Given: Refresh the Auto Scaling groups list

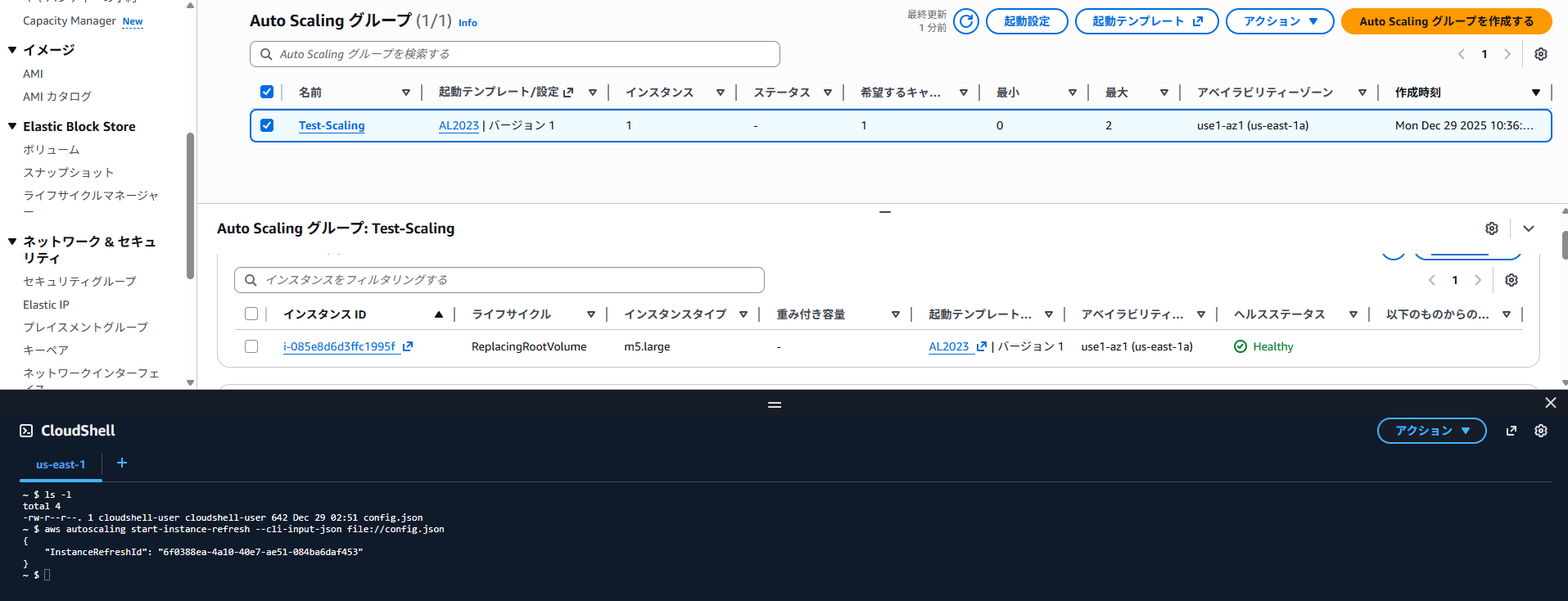Looking at the screenshot, I should 966,21.
